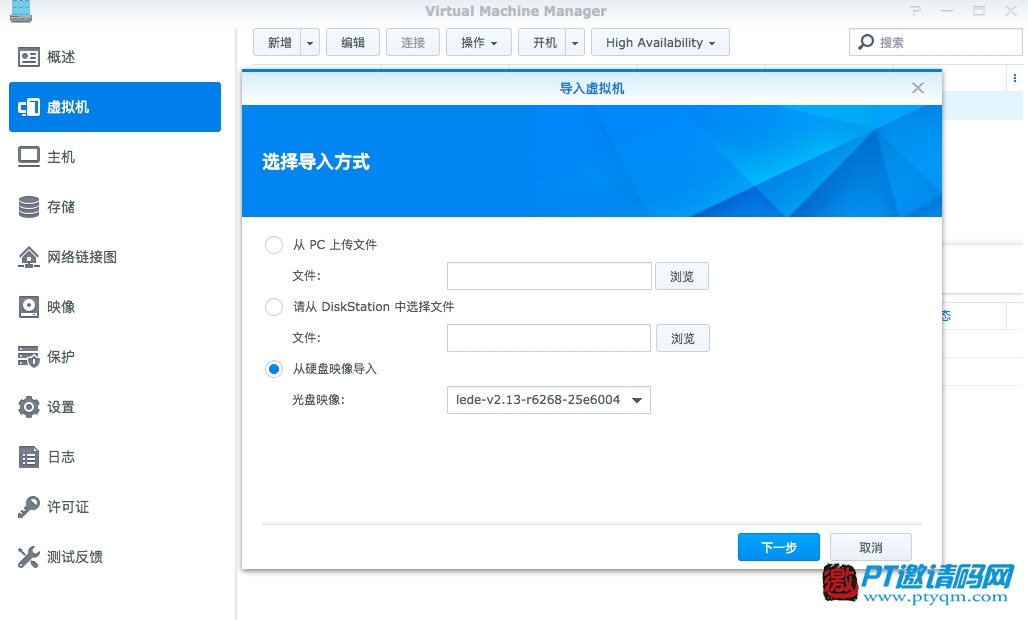Select the 虚拟机 virtual machine sidebar icon
1028x620 pixels.
(28, 107)
